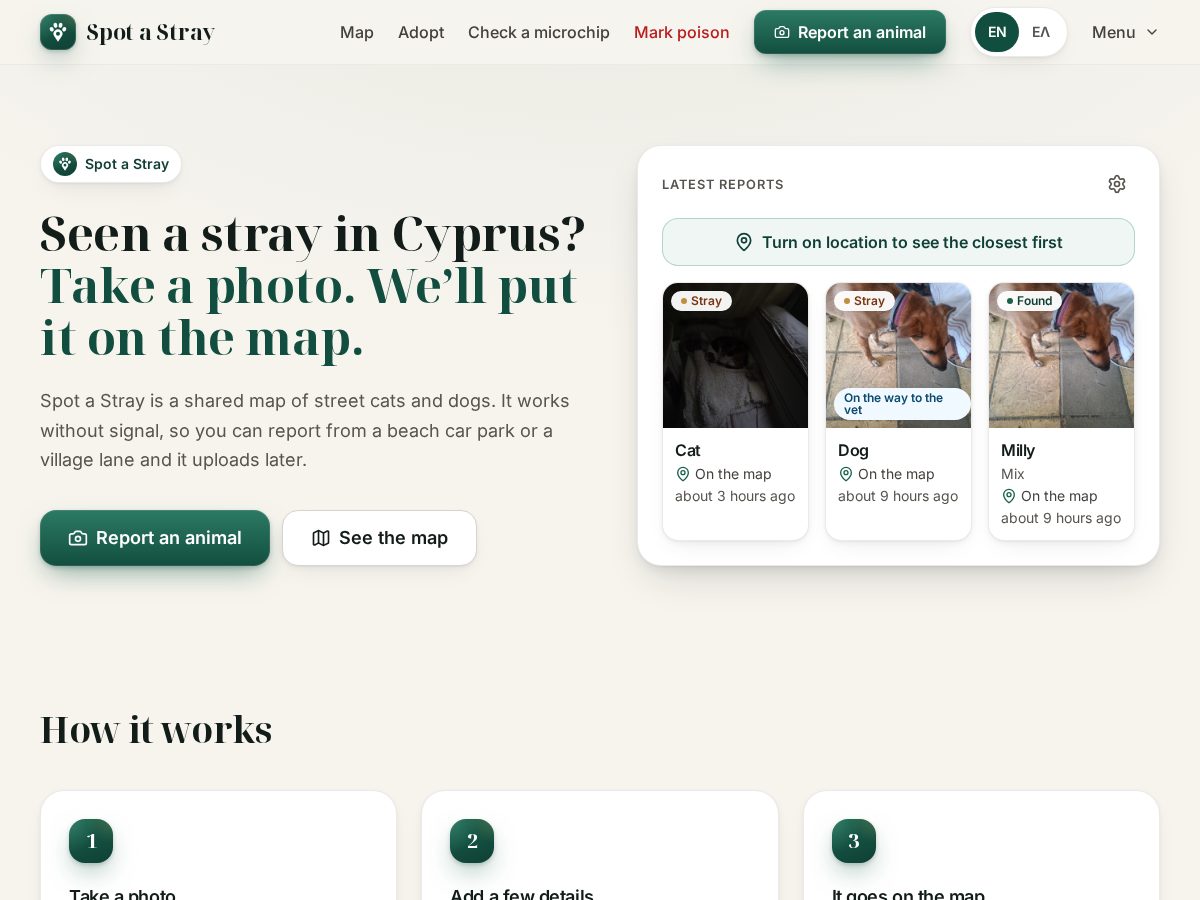
Task: Click the 'LATEST REPORTS' heading
Action: (x=723, y=184)
